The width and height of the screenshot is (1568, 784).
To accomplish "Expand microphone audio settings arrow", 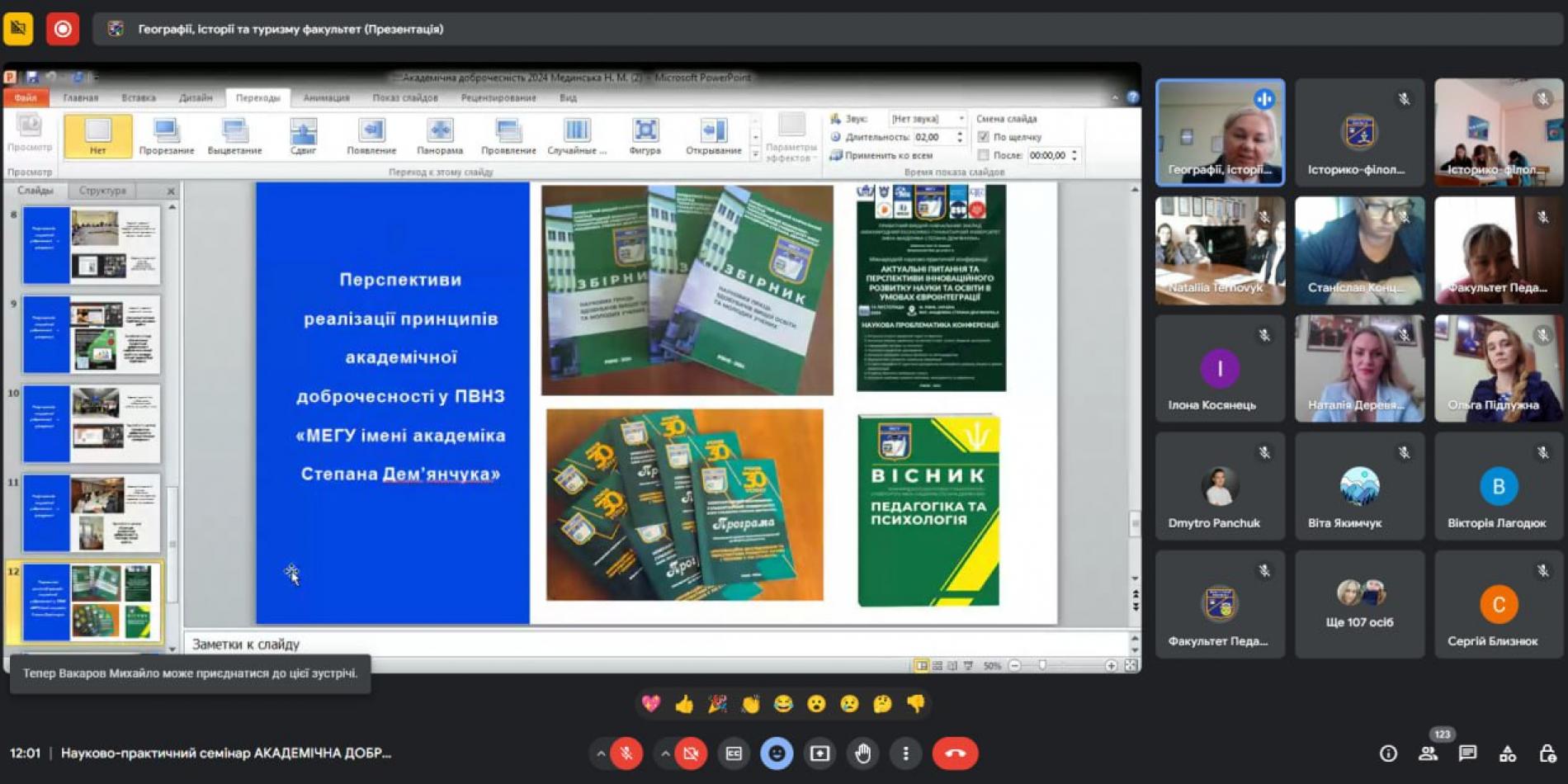I will pyautogui.click(x=601, y=753).
